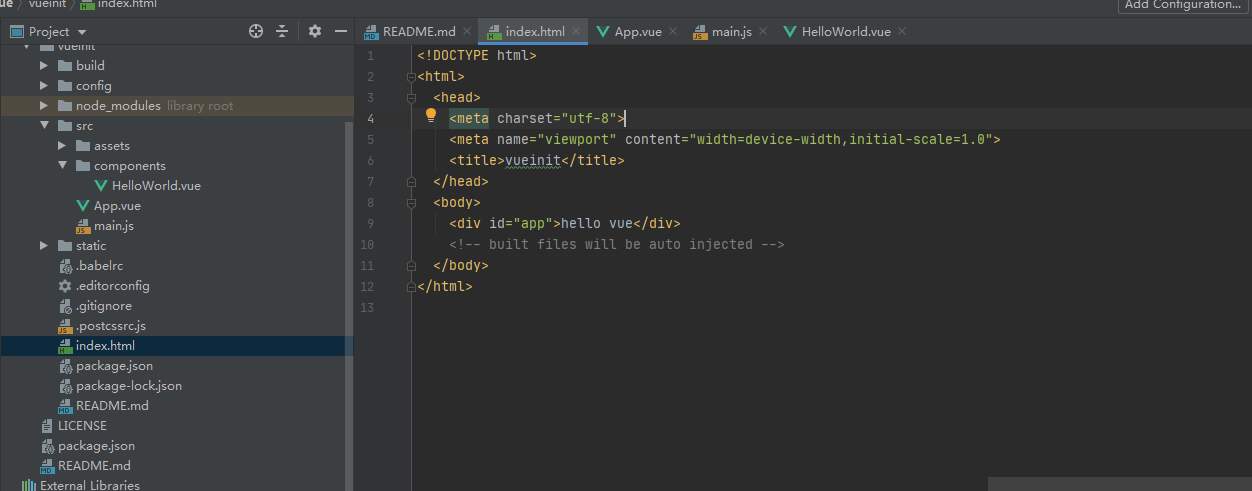The image size is (1252, 491).
Task: Expand the static folder arrow
Action: click(x=44, y=246)
